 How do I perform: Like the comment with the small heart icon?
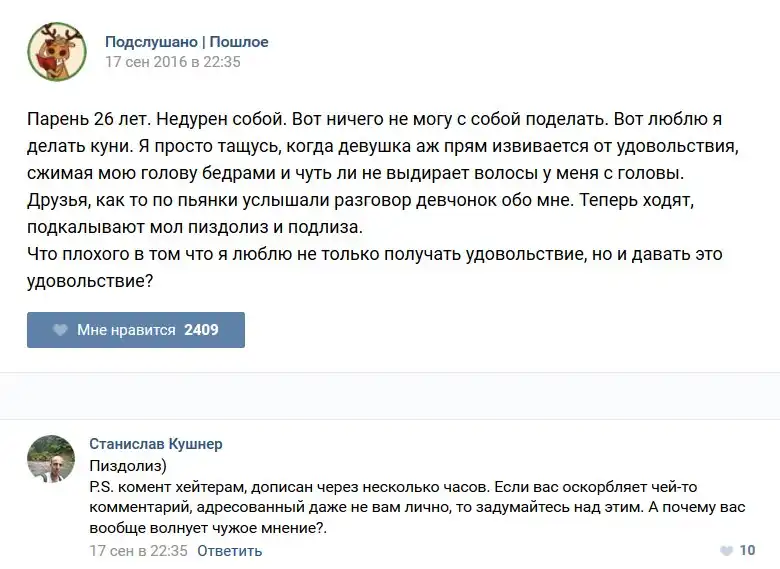point(726,551)
